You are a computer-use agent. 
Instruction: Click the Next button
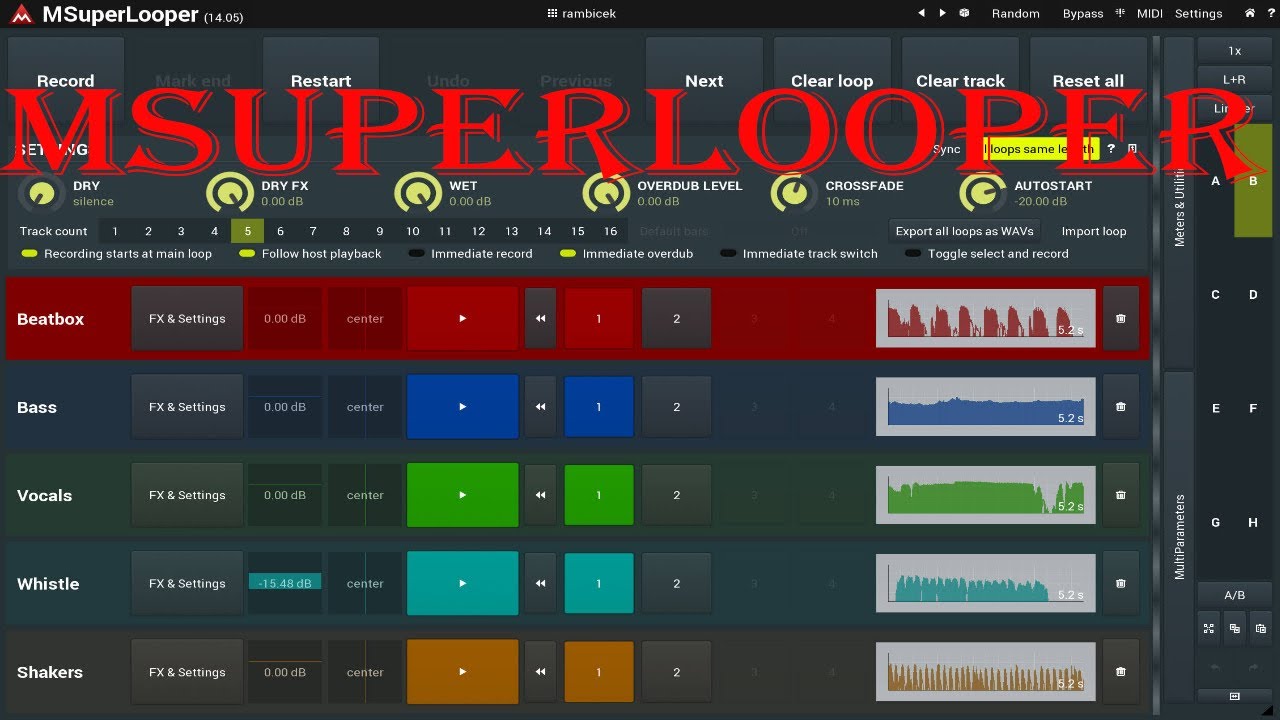pyautogui.click(x=704, y=81)
